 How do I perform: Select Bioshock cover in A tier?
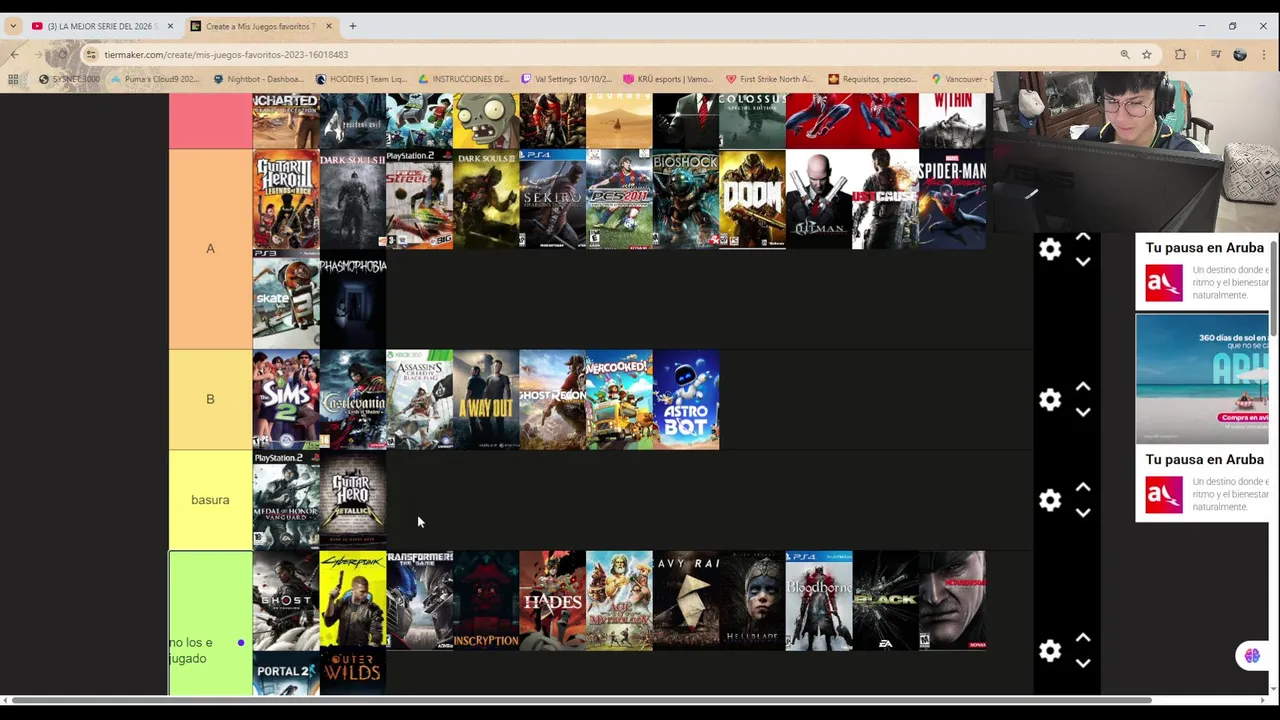[x=686, y=199]
